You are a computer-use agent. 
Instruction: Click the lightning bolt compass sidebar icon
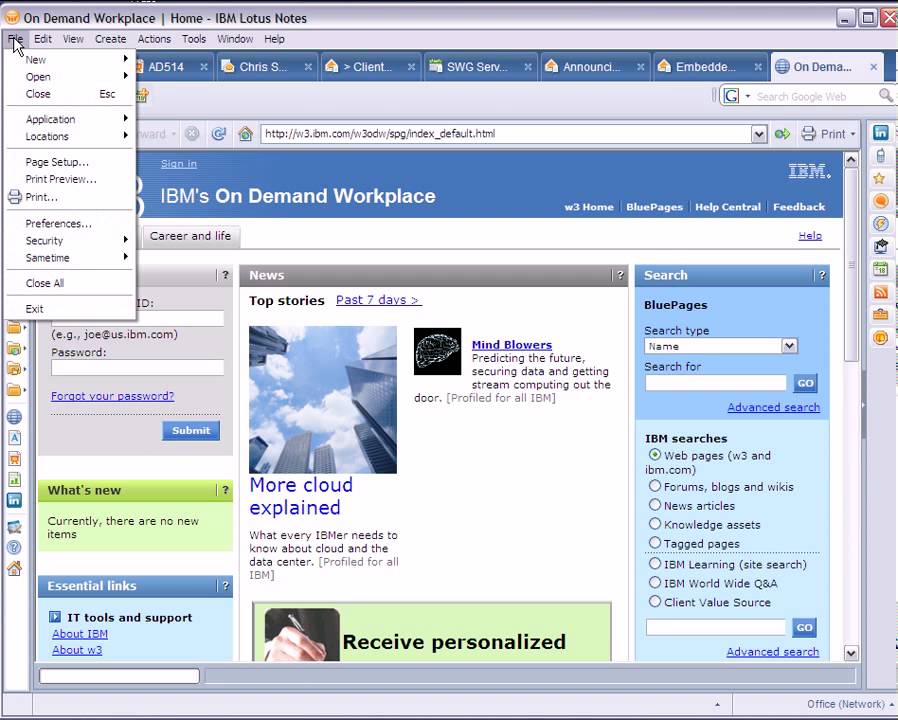pyautogui.click(x=880, y=223)
